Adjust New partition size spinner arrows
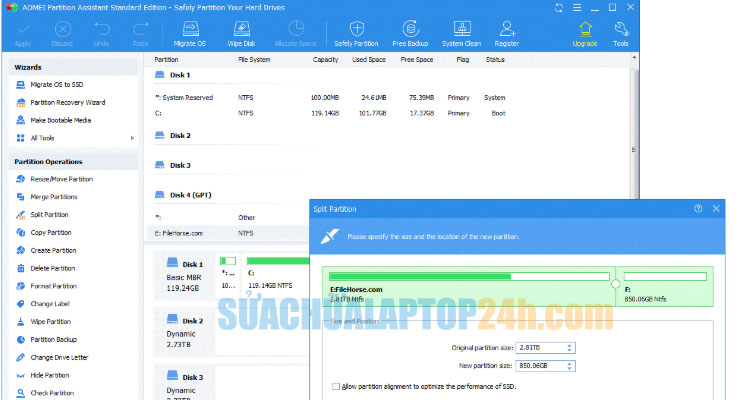Viewport: 750px width, 400px height. [570, 366]
